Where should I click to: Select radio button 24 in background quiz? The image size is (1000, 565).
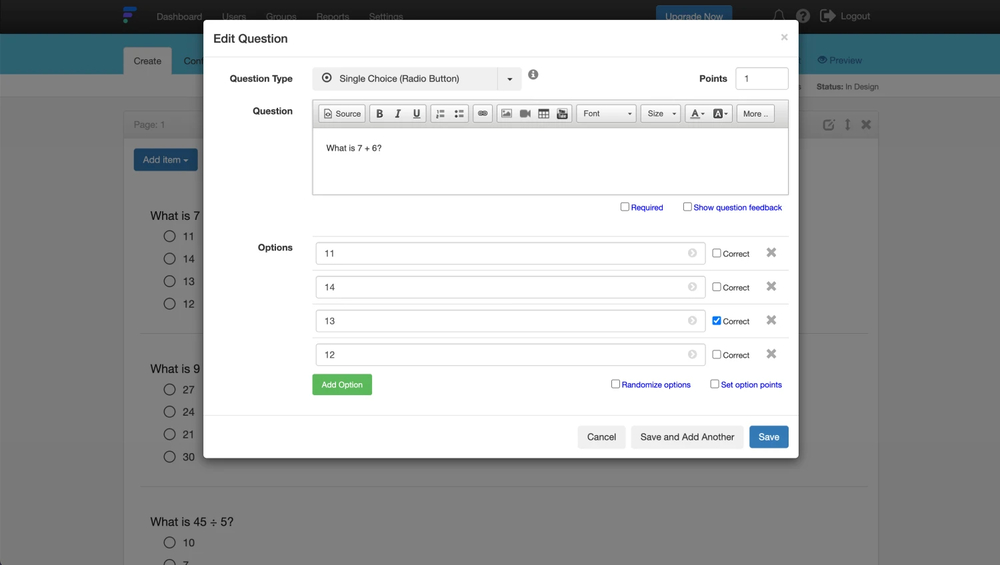(169, 412)
